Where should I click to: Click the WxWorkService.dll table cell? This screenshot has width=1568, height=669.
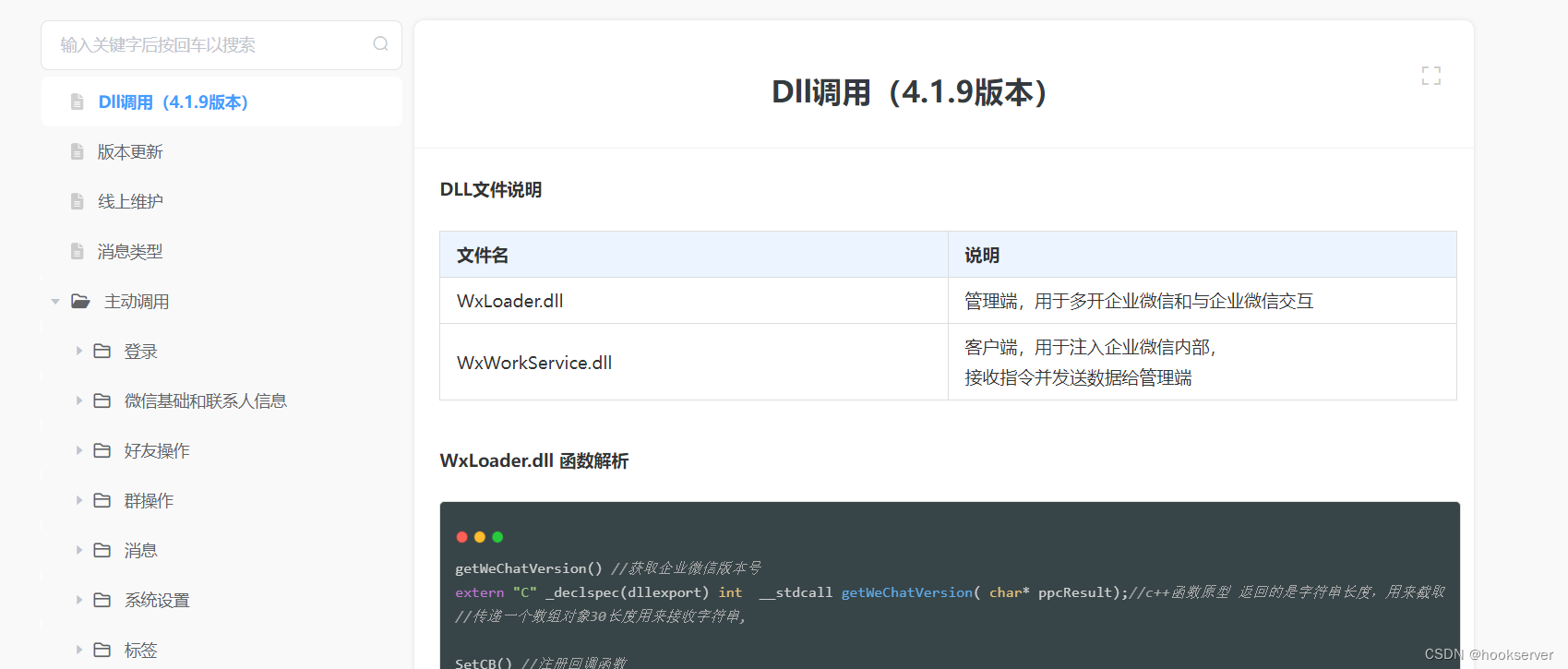pos(694,362)
